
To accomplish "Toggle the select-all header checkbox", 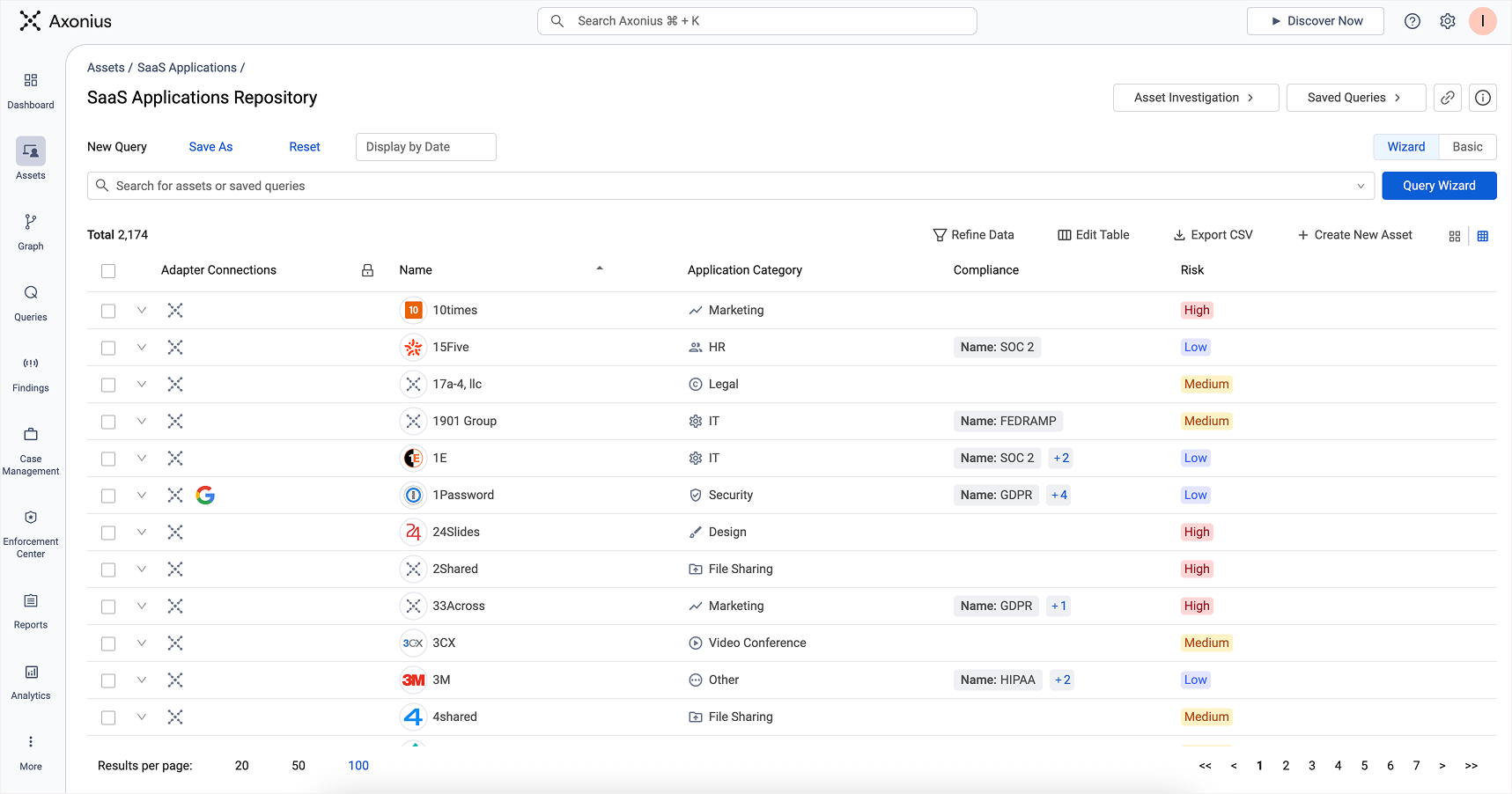I will (108, 271).
